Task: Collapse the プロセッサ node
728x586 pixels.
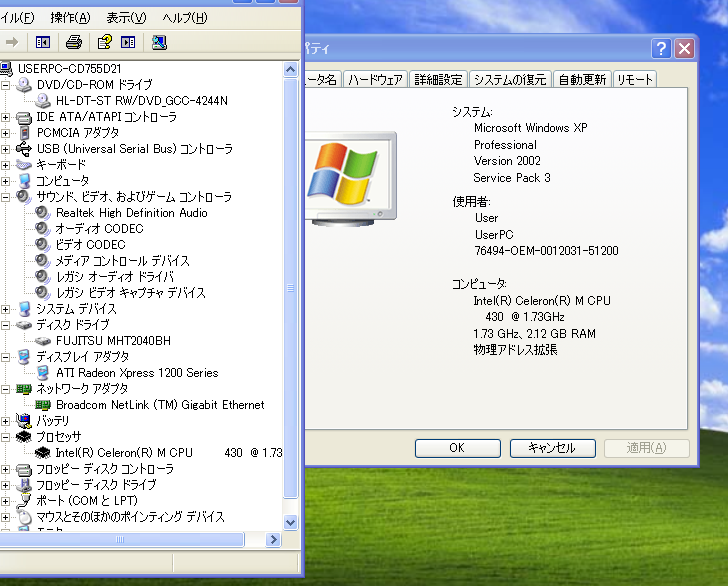Action: point(5,437)
